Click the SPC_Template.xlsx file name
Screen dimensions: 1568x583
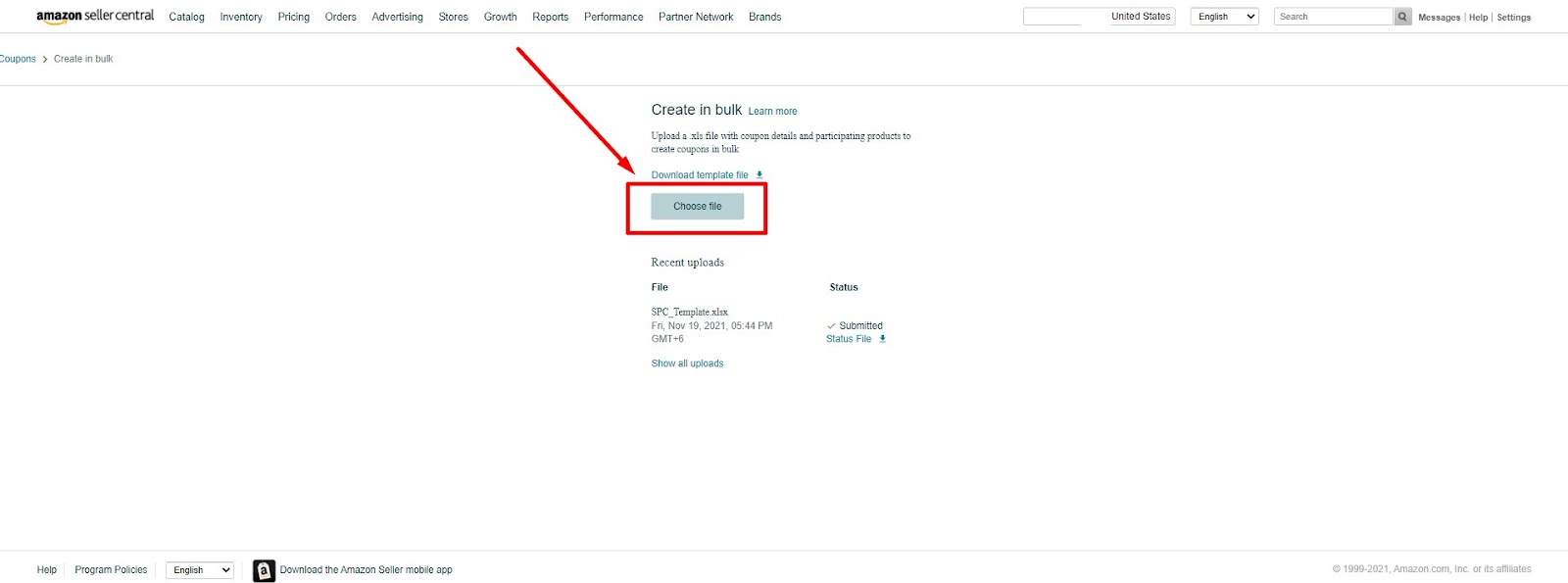pos(690,313)
